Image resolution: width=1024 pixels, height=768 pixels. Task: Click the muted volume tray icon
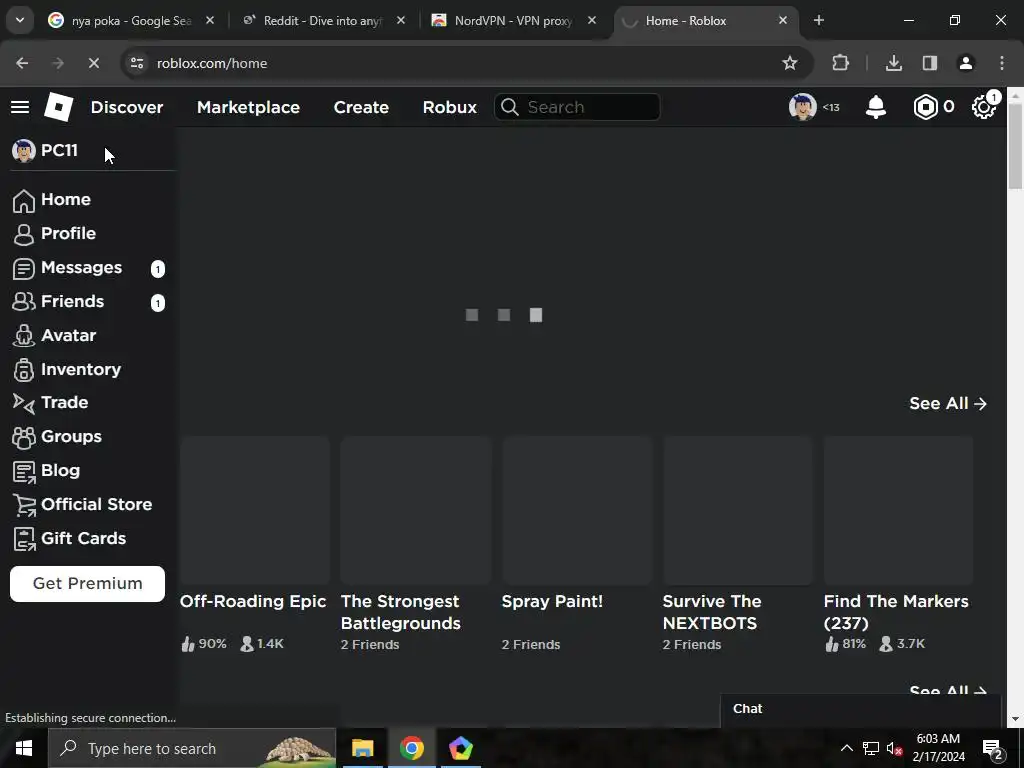tap(894, 748)
